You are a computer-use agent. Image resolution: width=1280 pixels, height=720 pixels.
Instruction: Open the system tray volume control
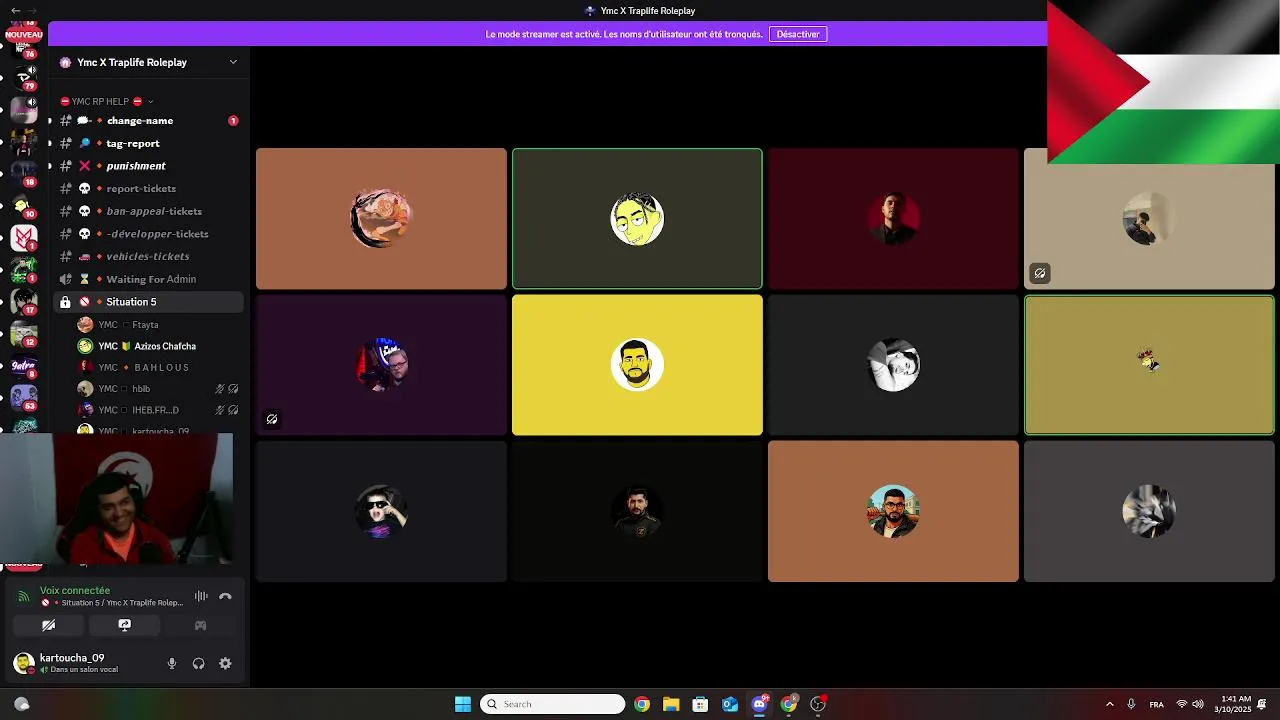pos(1198,704)
